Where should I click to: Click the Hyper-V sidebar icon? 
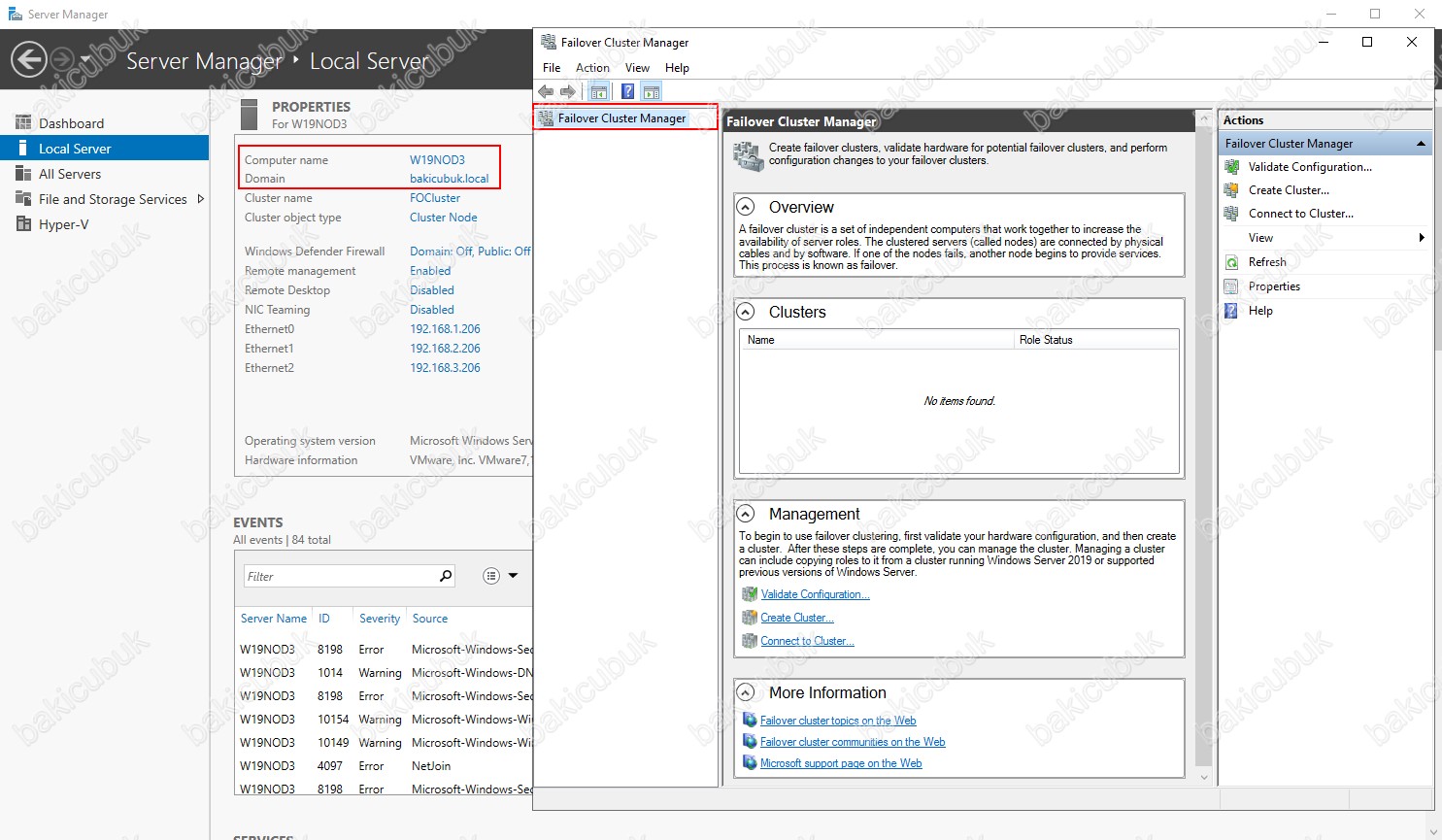tap(23, 224)
